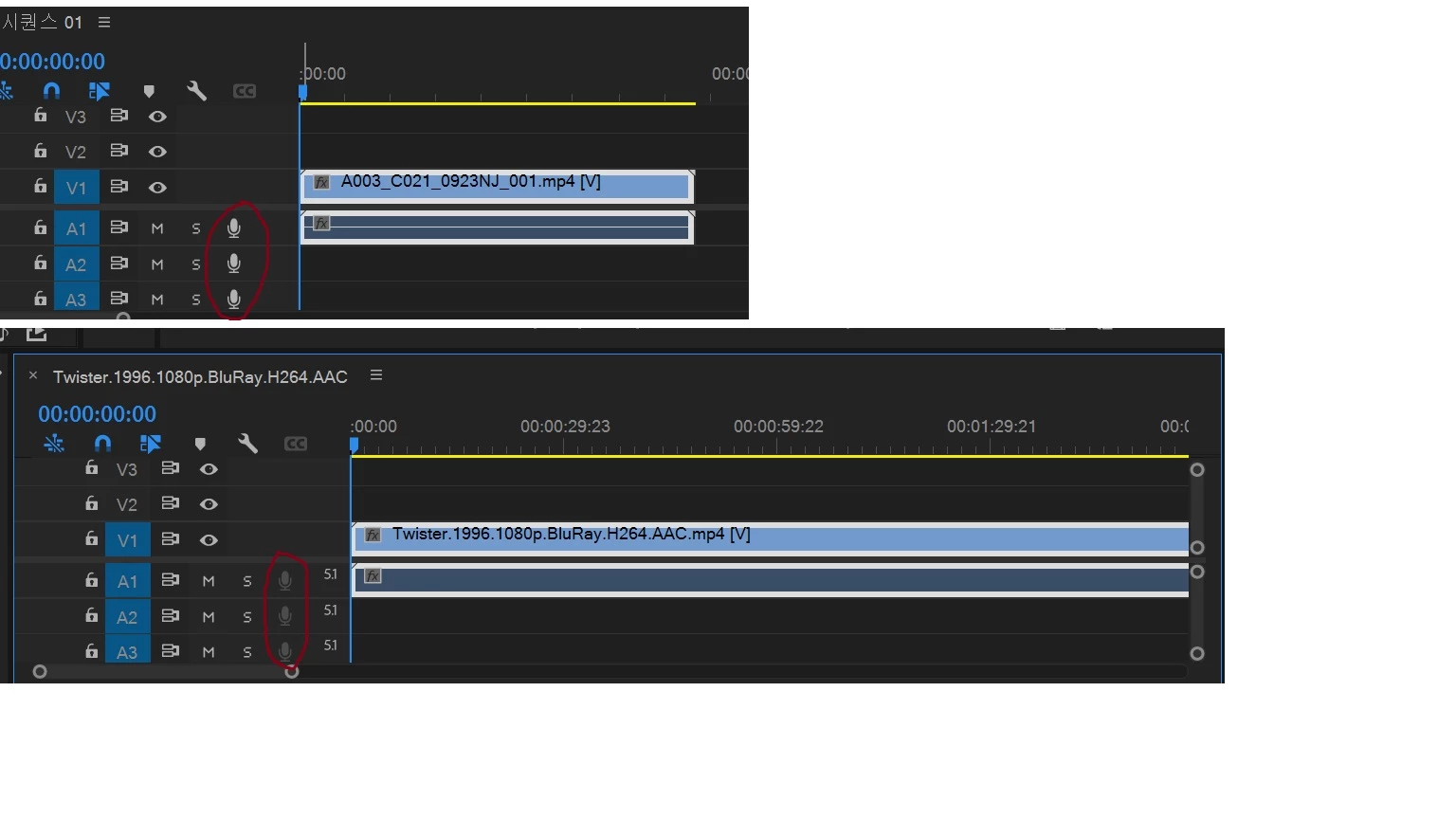Viewport: 1456px width, 819px height.
Task: Select the A003_C021_0923NJ_001.mp4 video clip
Action: click(x=498, y=185)
